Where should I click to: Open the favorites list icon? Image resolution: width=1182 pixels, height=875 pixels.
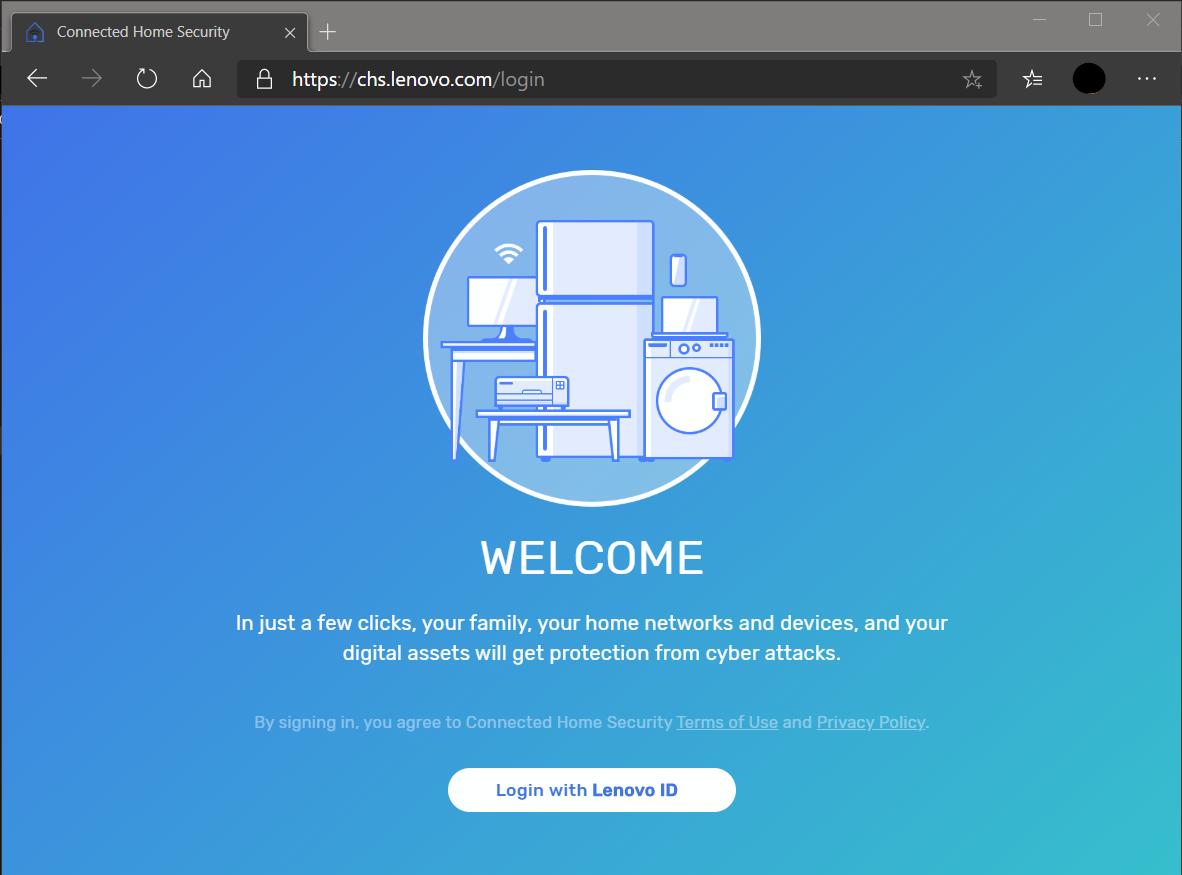[1033, 78]
